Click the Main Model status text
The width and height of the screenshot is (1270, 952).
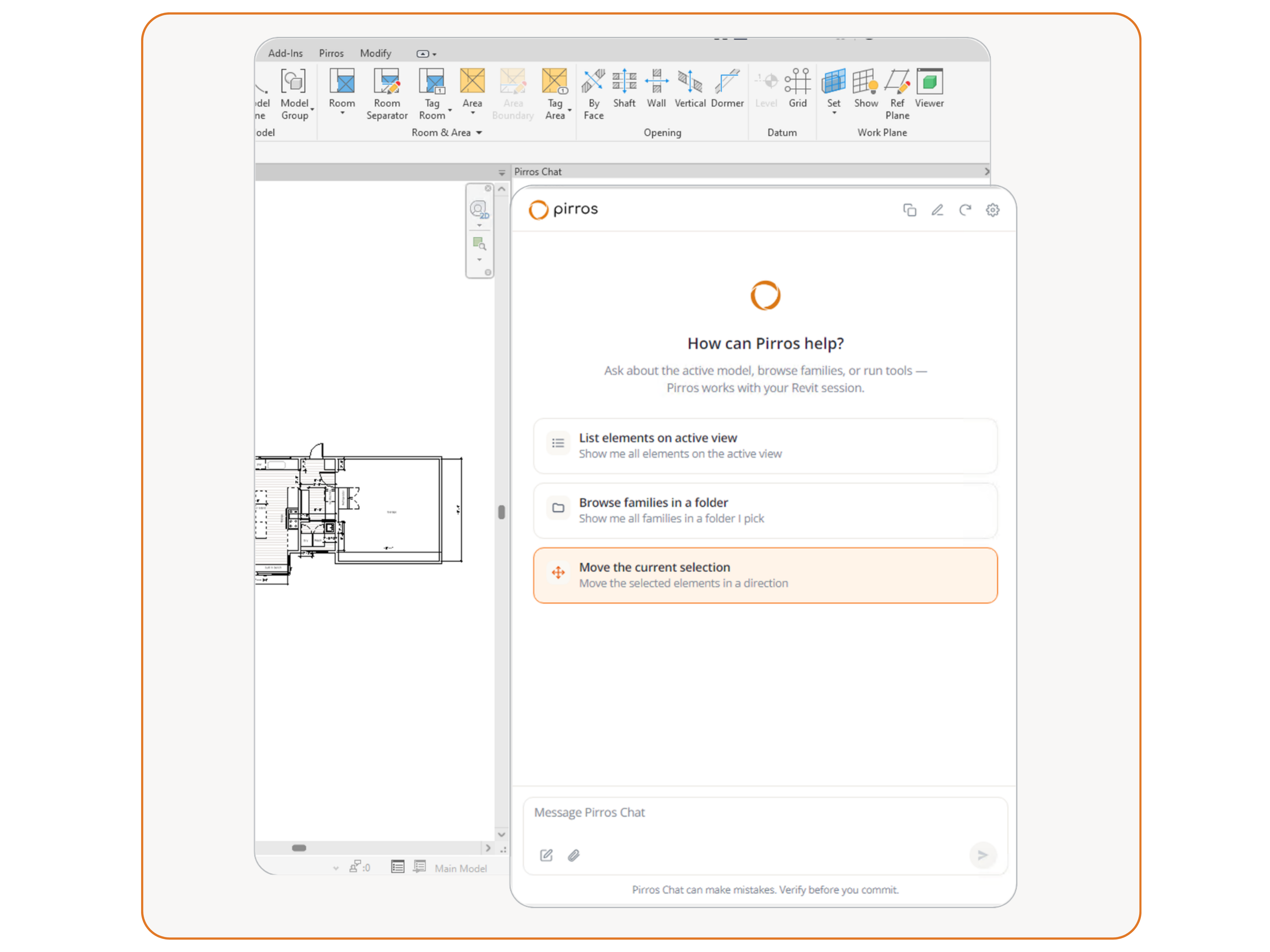click(x=460, y=868)
